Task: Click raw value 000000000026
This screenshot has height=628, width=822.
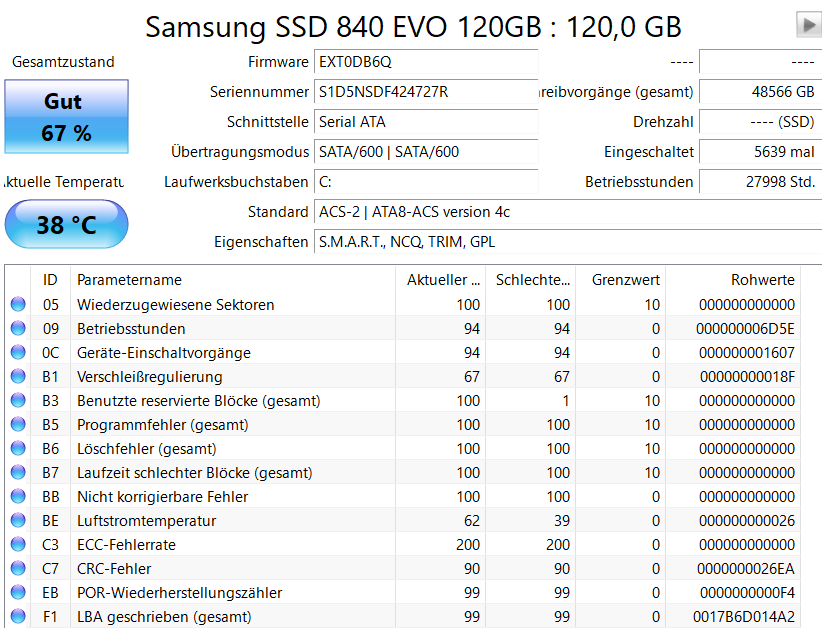Action: point(747,521)
